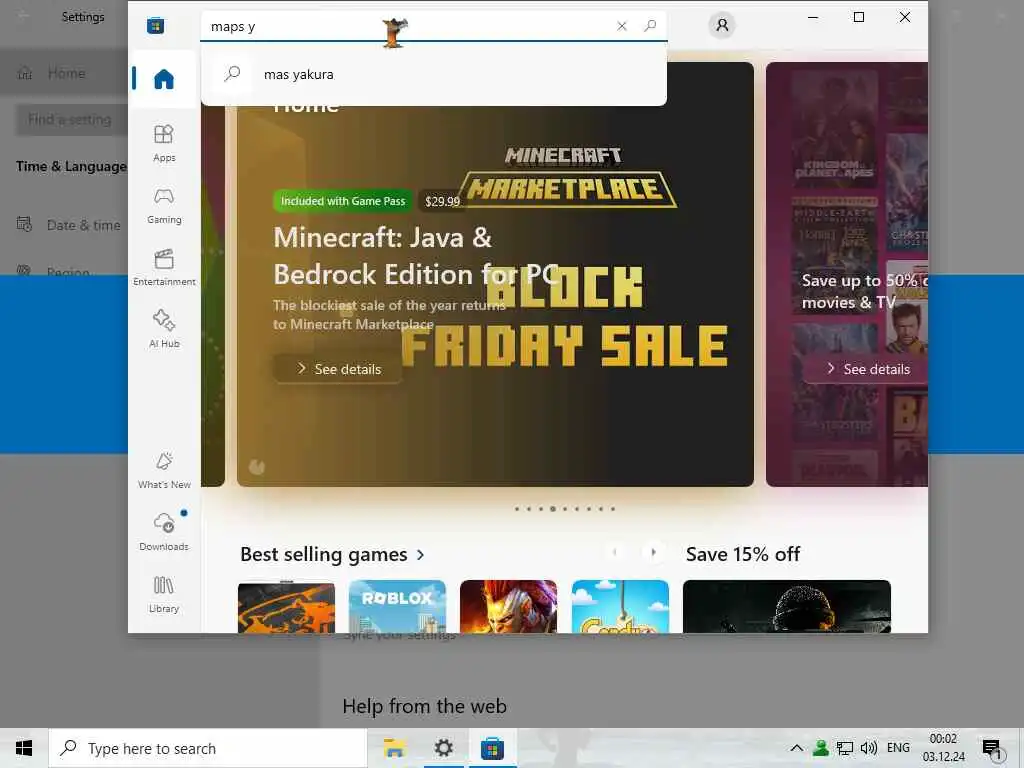Clear the search box with X icon

622,26
